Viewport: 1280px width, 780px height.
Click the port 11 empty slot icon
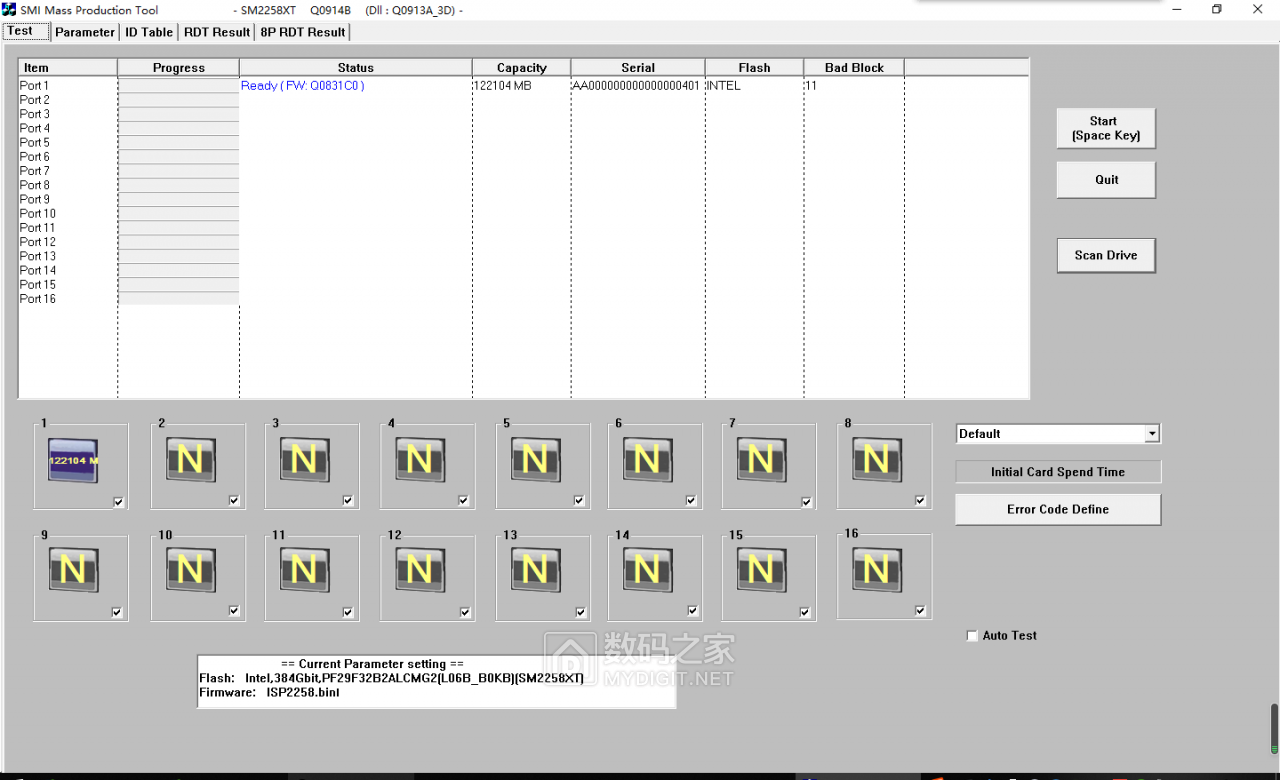click(x=304, y=570)
